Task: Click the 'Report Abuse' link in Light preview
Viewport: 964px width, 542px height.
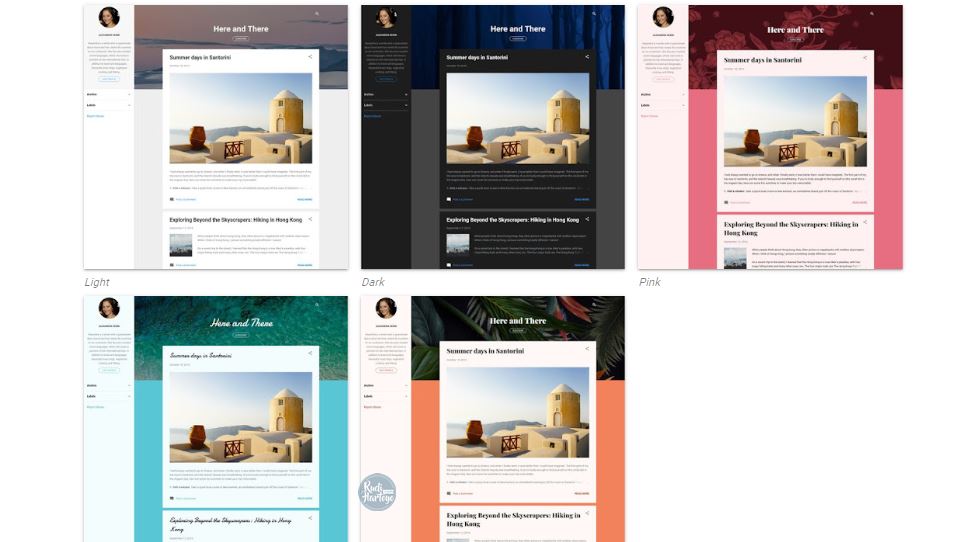Action: [x=95, y=116]
